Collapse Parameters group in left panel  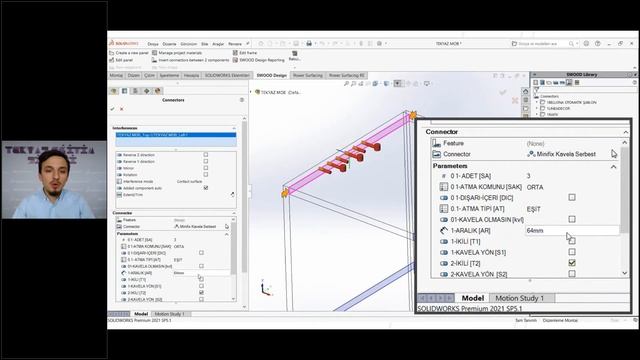click(227, 234)
